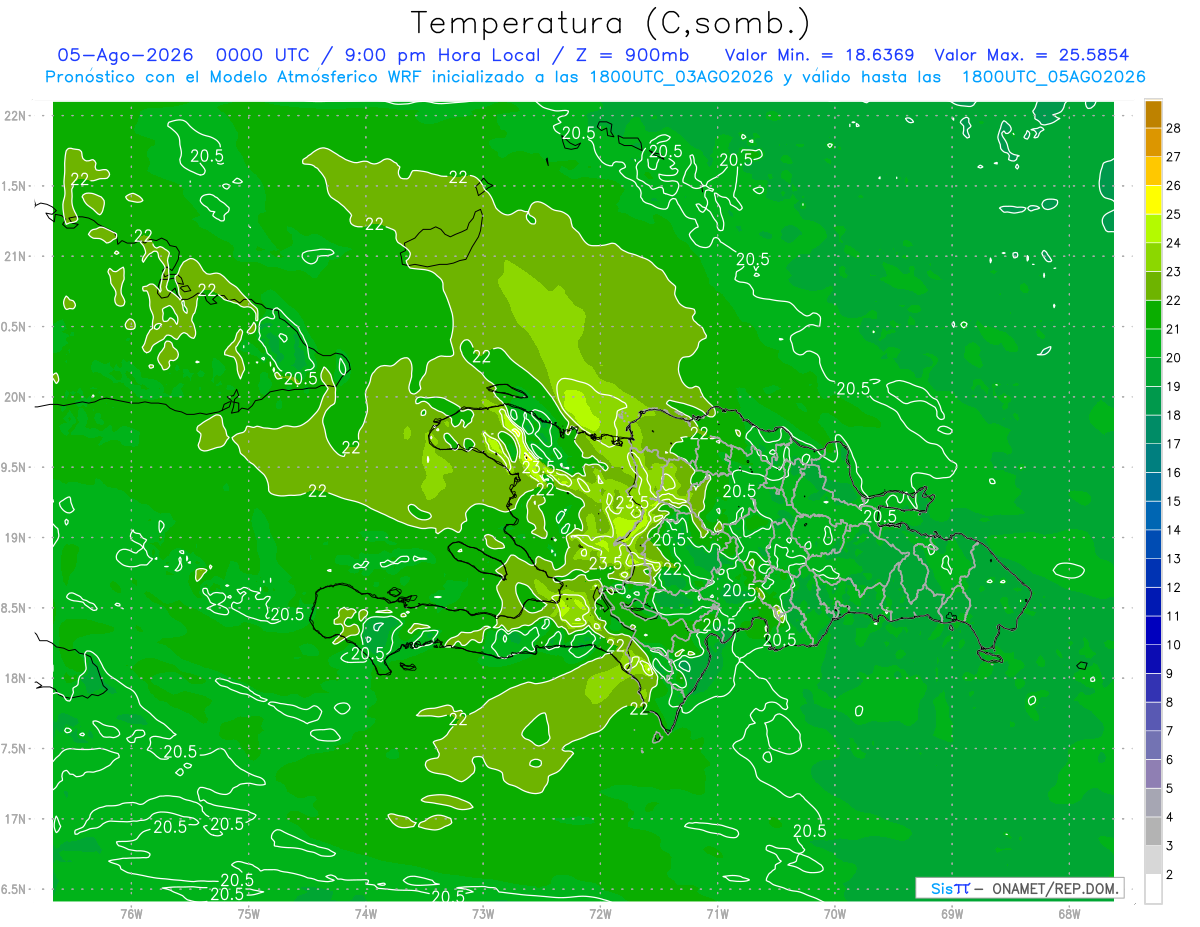Pick the lime legend swatch between 23 and 24
The height and width of the screenshot is (927, 1200).
coord(1153,229)
